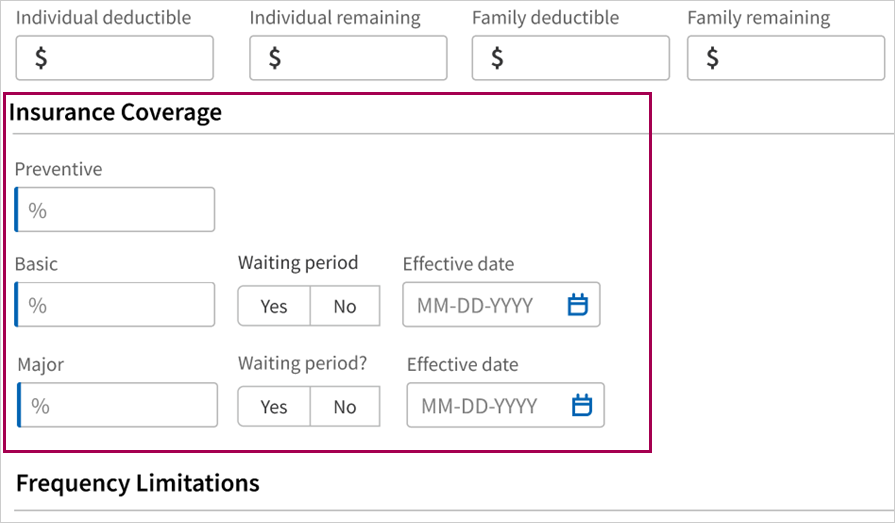This screenshot has height=523, width=895.
Task: Select the Major coverage percentage field
Action: (x=118, y=405)
